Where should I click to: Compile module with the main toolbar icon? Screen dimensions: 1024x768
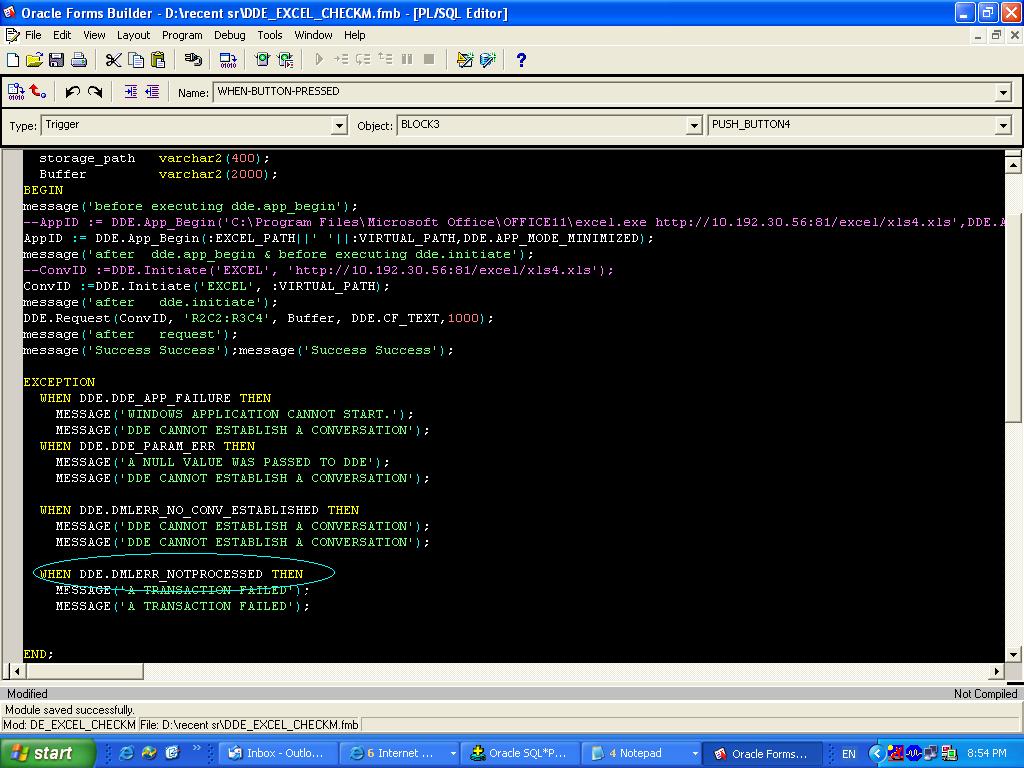pos(228,60)
